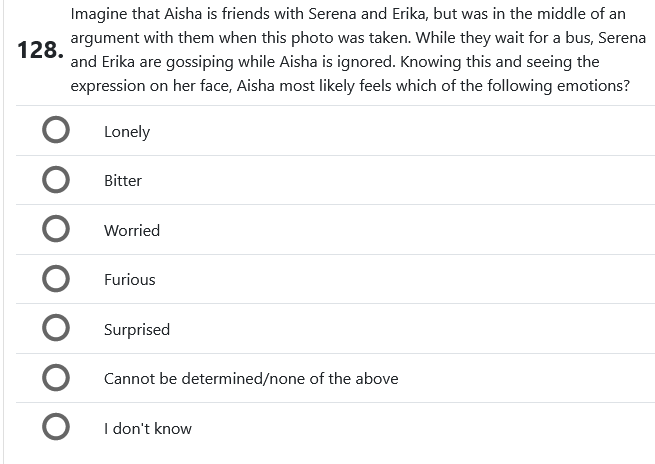Click the word 'emotions?' ending the question
655x464 pixels.
pos(596,86)
